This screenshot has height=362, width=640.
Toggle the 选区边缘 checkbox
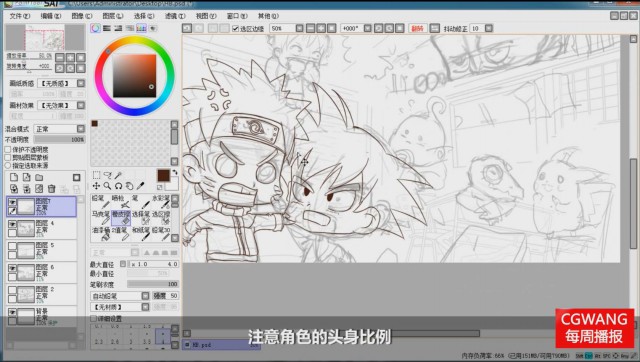point(235,29)
